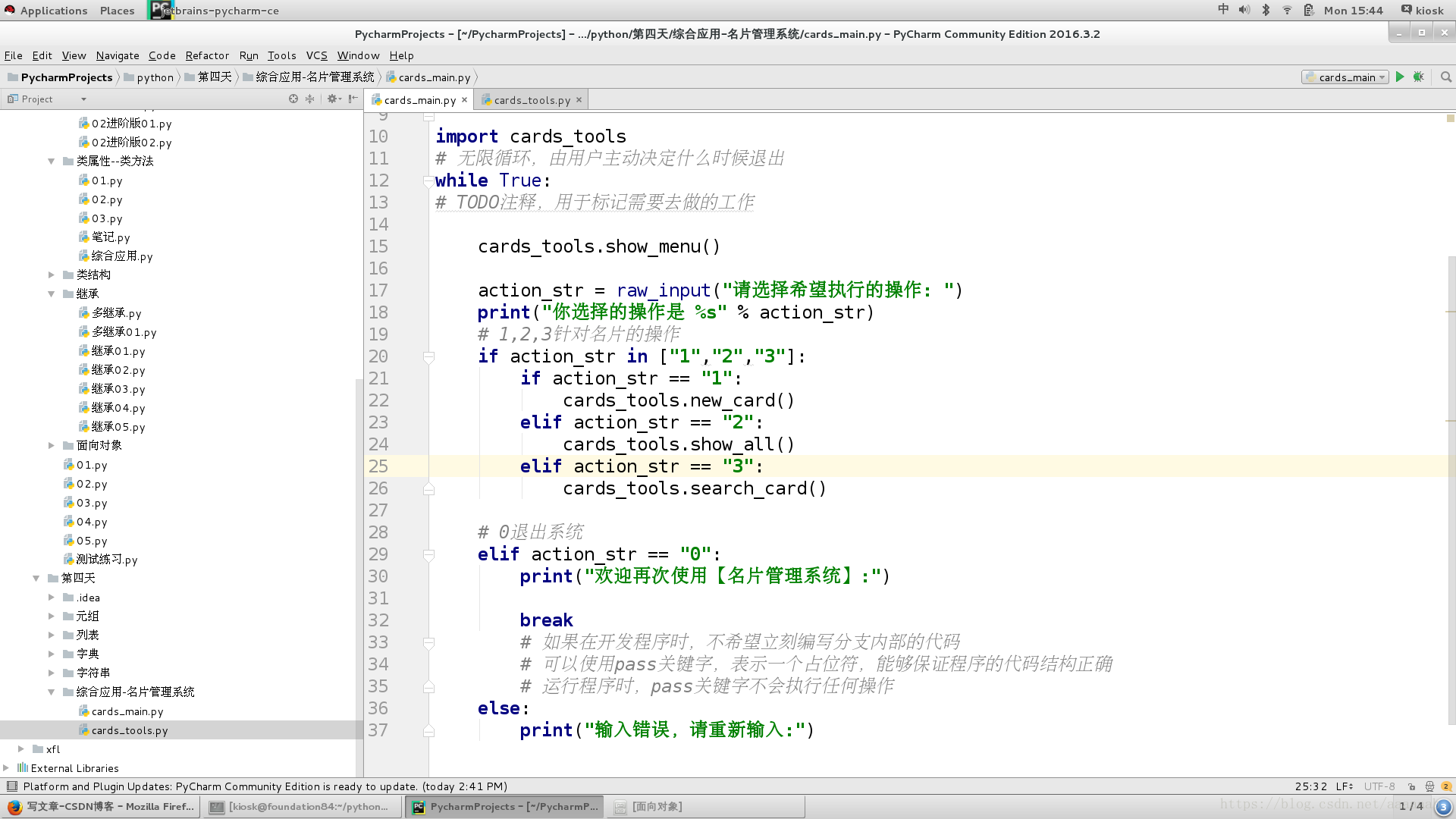Select 多继承01.py in project tree
Viewport: 1456px width, 819px height.
124,332
